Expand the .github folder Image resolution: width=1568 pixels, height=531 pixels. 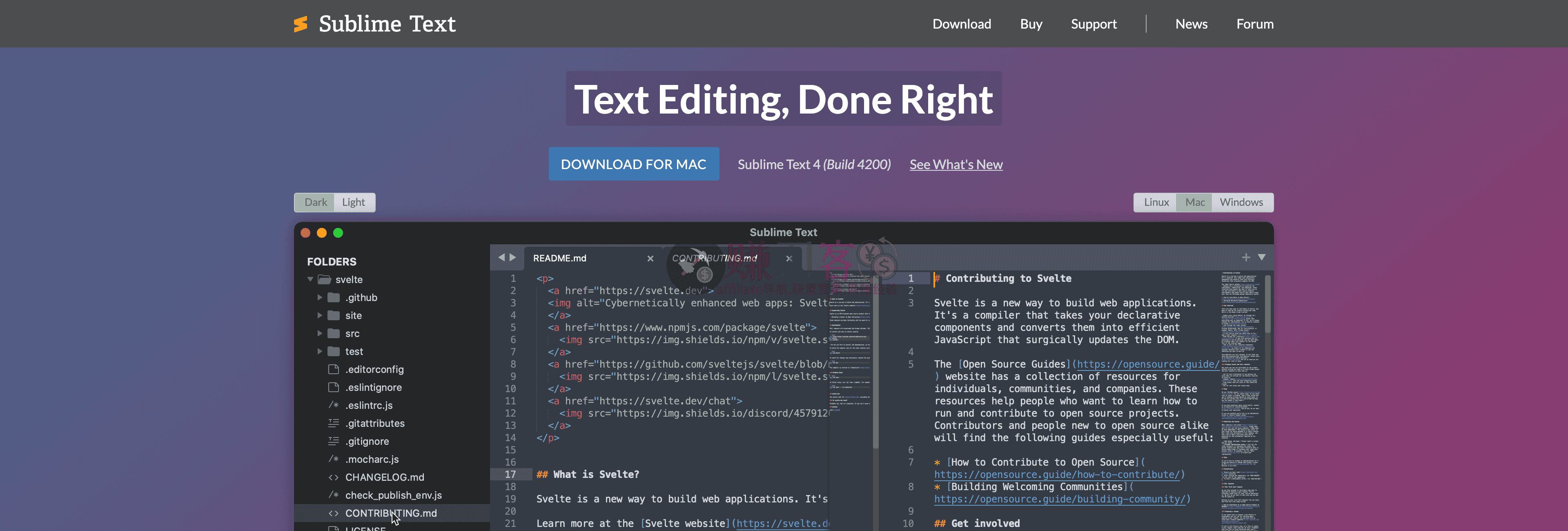320,297
